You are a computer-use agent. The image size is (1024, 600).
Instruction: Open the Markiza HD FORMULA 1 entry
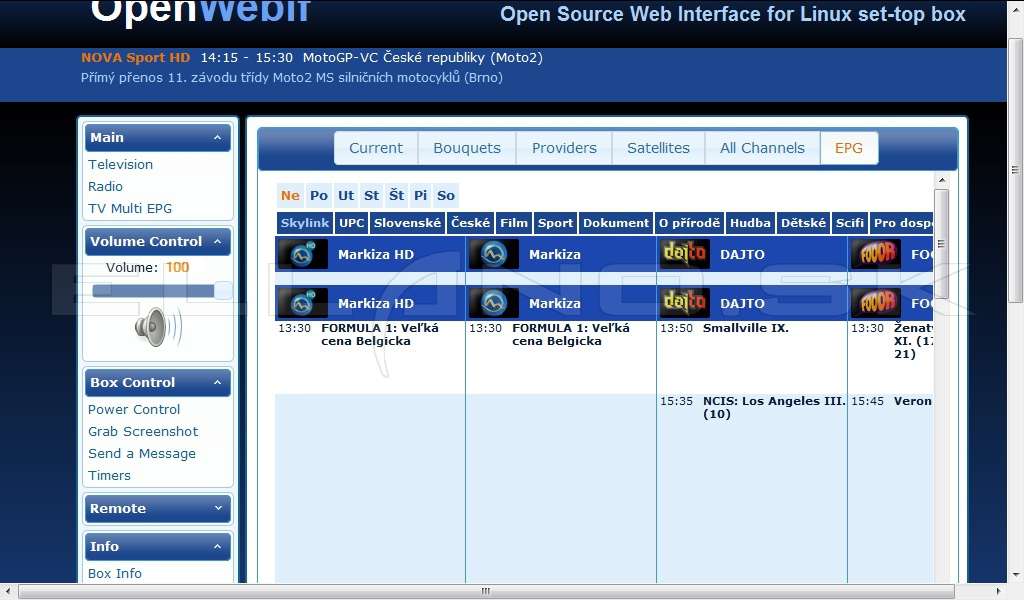click(380, 334)
